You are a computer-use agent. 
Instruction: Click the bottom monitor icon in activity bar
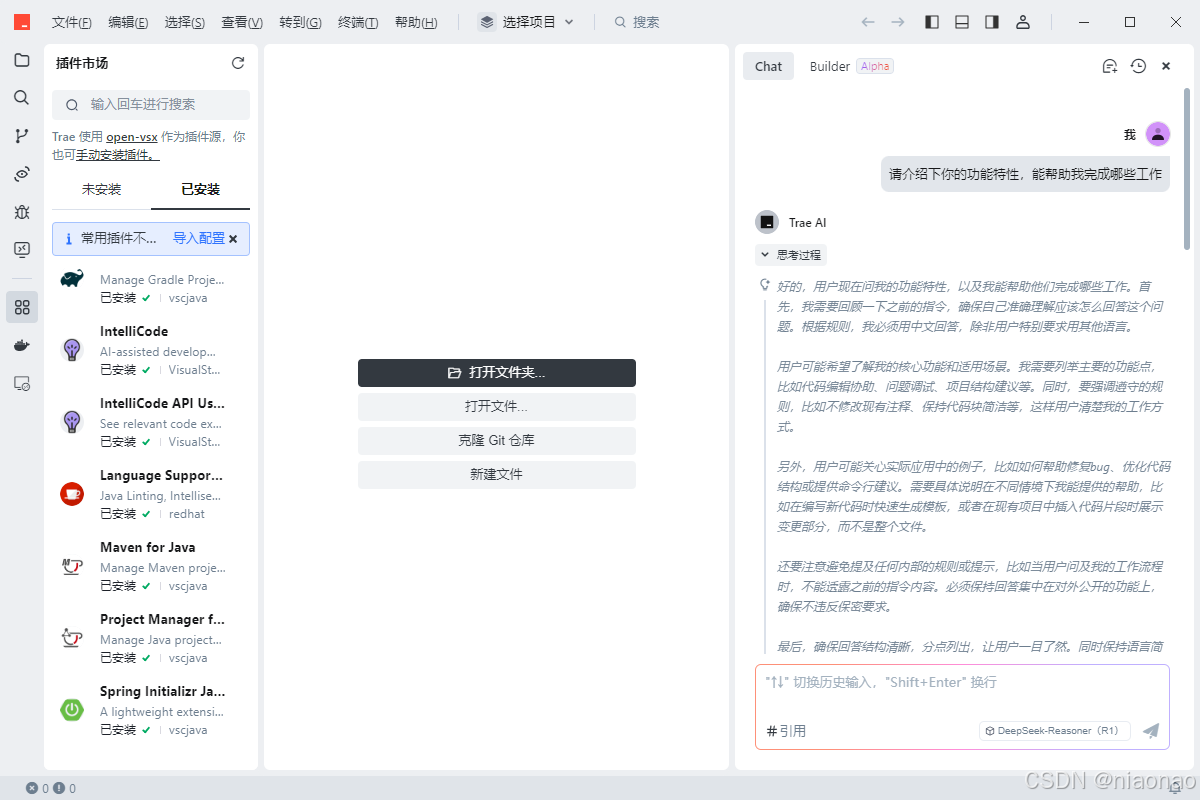pyautogui.click(x=21, y=383)
